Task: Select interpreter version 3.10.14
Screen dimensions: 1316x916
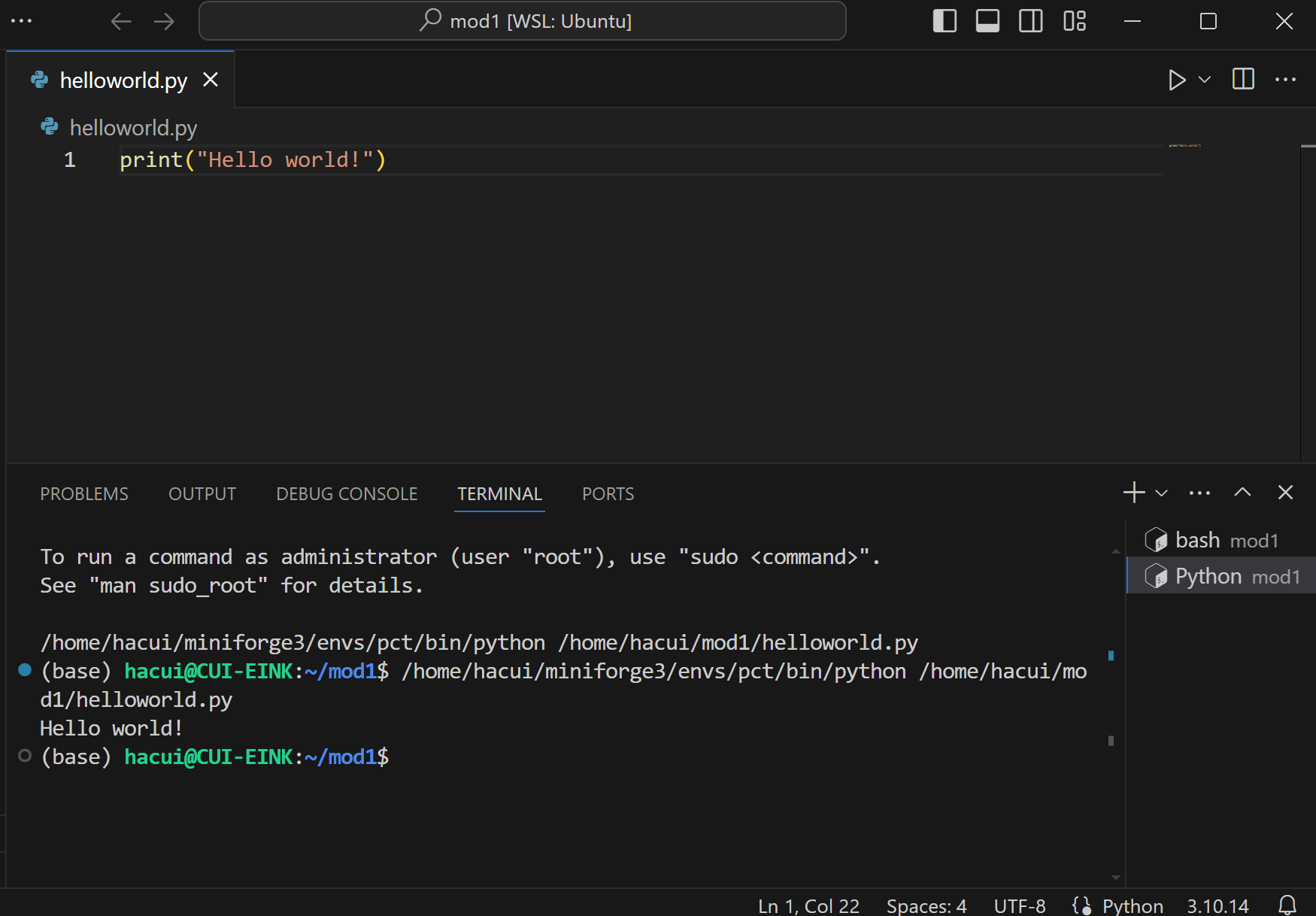Action: point(1217,905)
